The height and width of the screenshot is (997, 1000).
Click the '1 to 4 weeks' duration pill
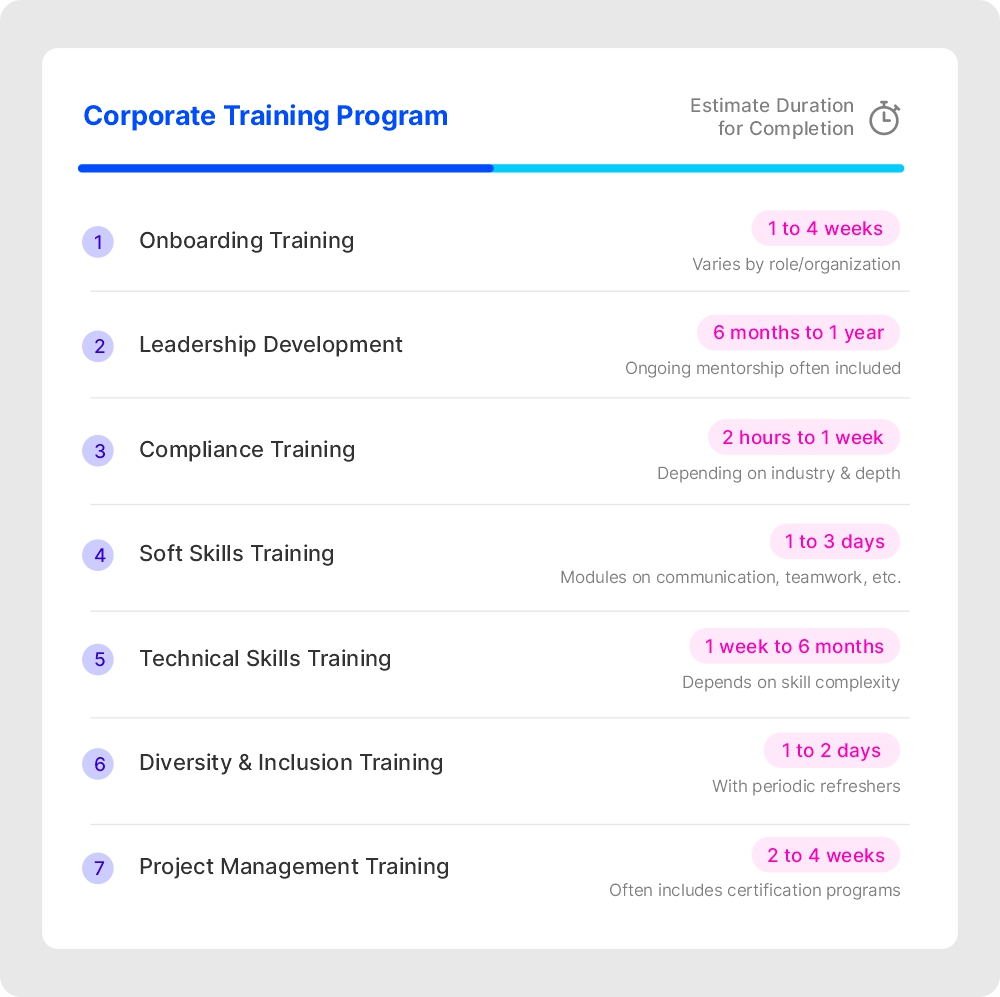[826, 228]
